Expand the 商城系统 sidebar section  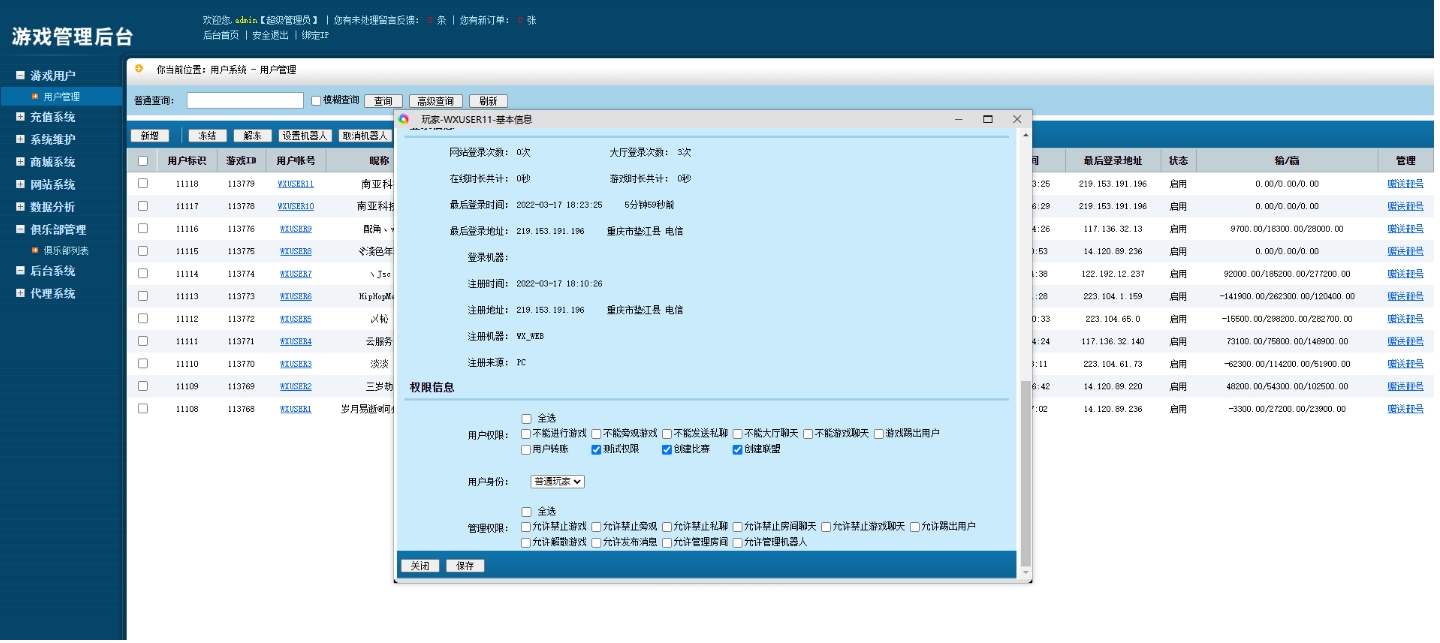(x=20, y=162)
